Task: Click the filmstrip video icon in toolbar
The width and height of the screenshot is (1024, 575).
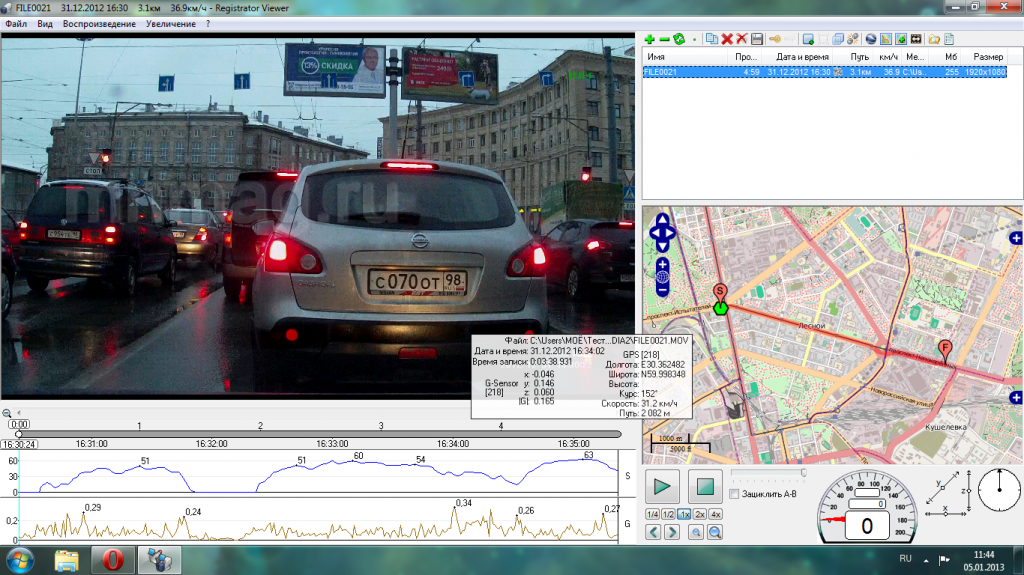Action: [x=916, y=39]
